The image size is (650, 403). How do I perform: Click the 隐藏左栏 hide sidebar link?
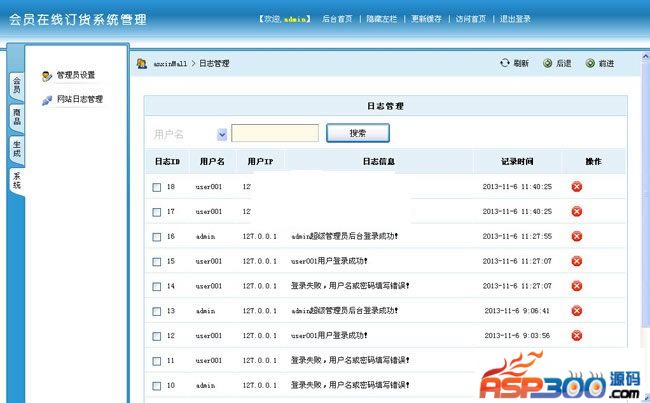pyautogui.click(x=383, y=19)
